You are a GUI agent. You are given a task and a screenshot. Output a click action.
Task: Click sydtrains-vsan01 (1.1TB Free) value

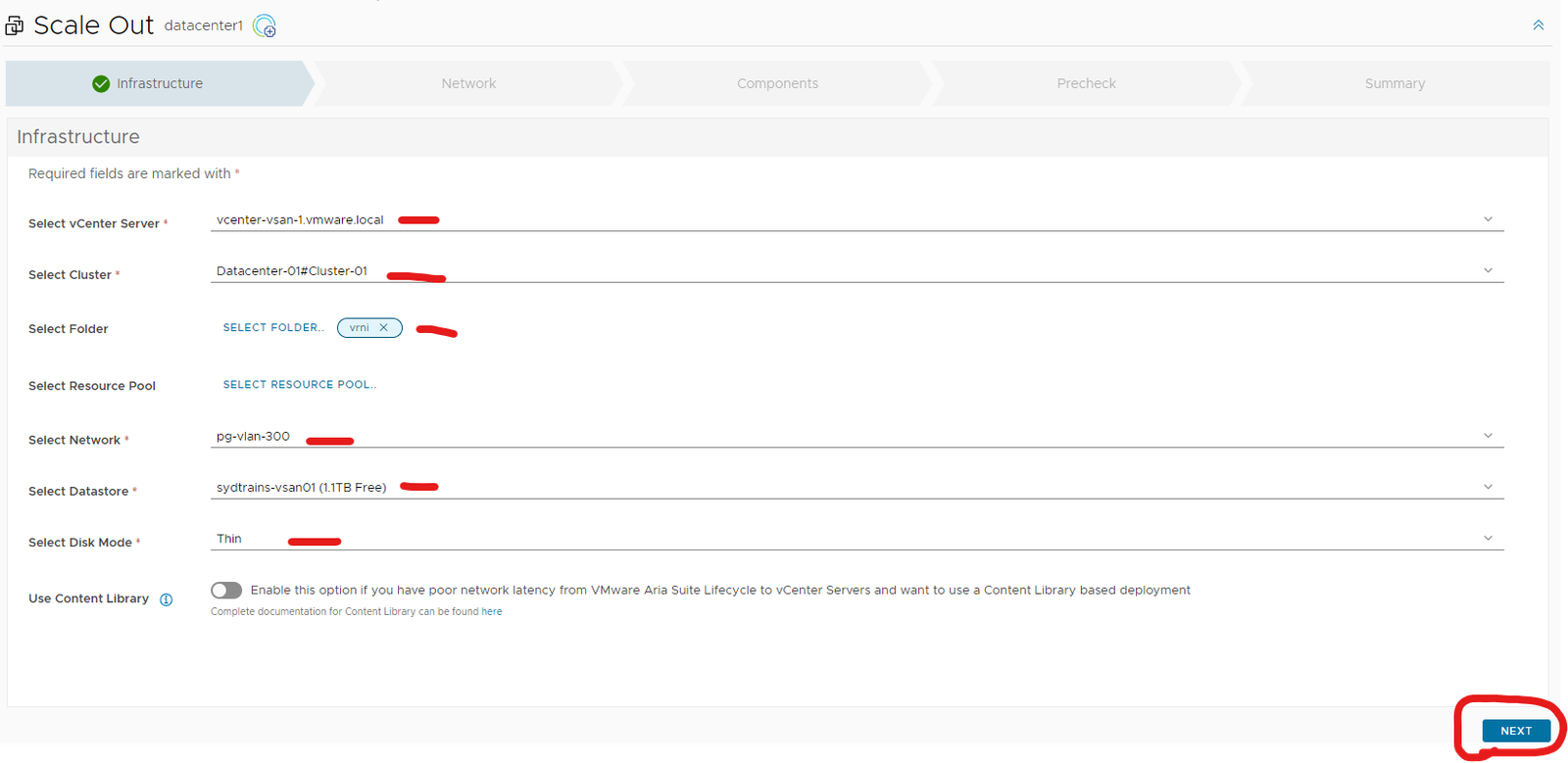[301, 488]
